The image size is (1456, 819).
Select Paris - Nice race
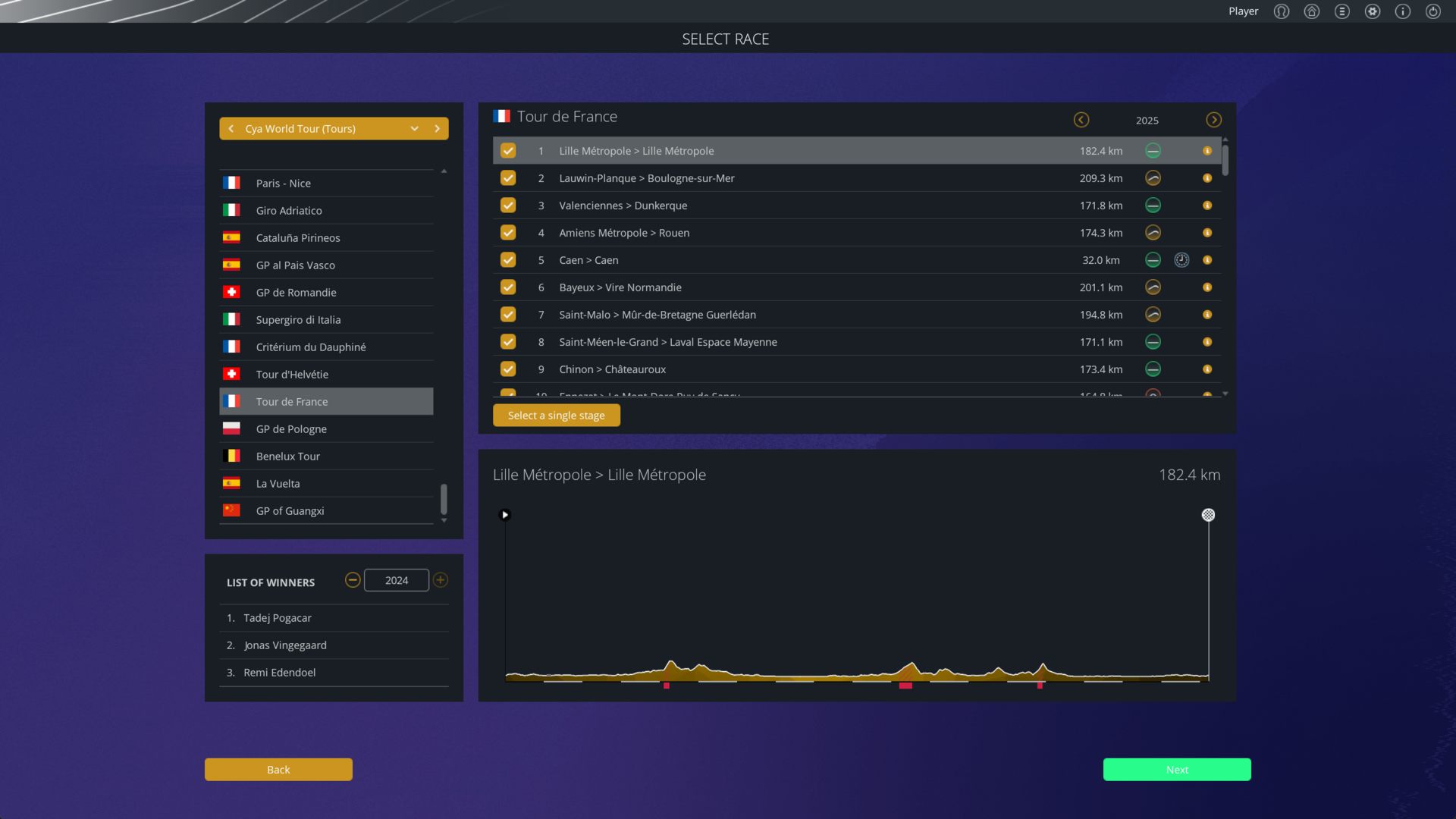click(x=327, y=184)
